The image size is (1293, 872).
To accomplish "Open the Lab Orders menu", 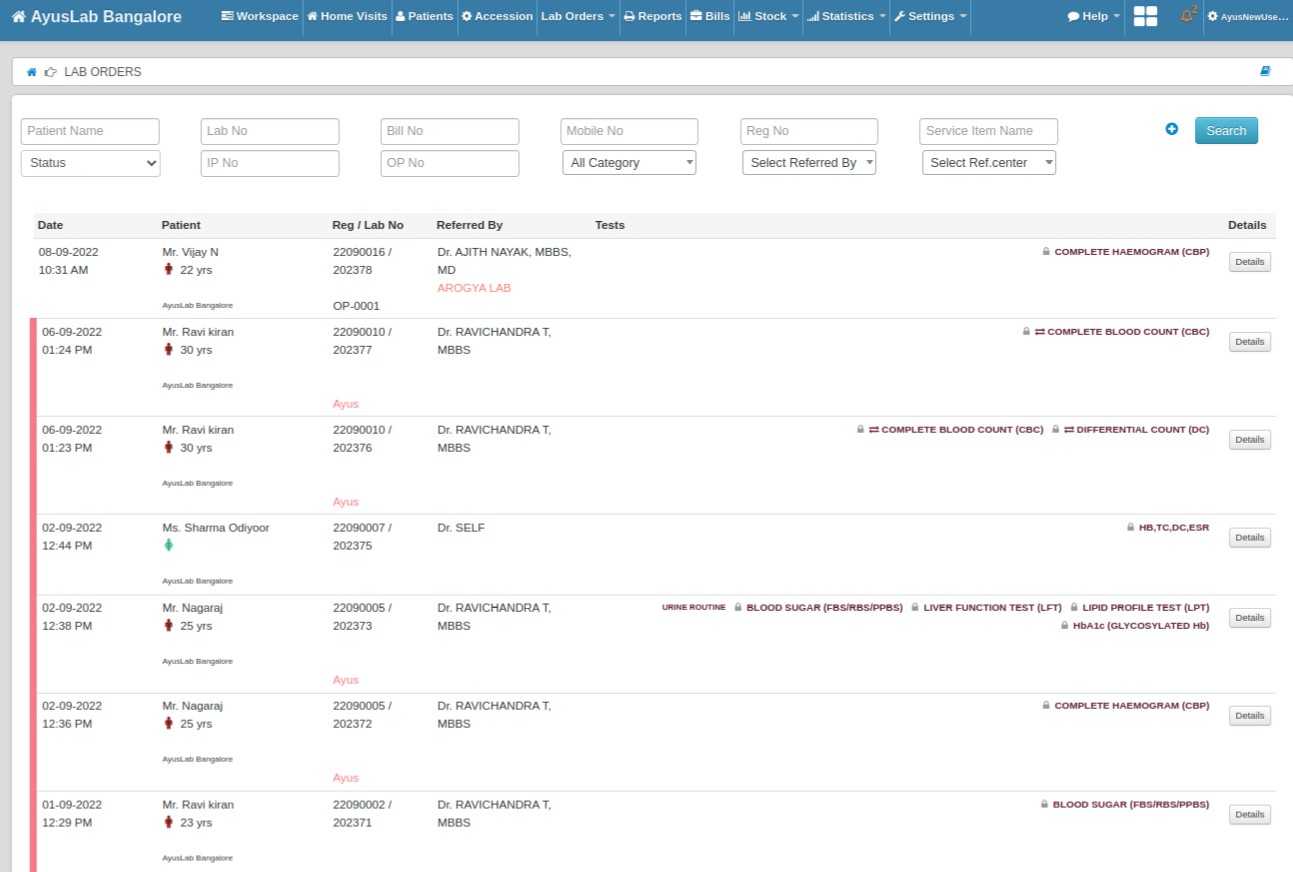I will [575, 16].
